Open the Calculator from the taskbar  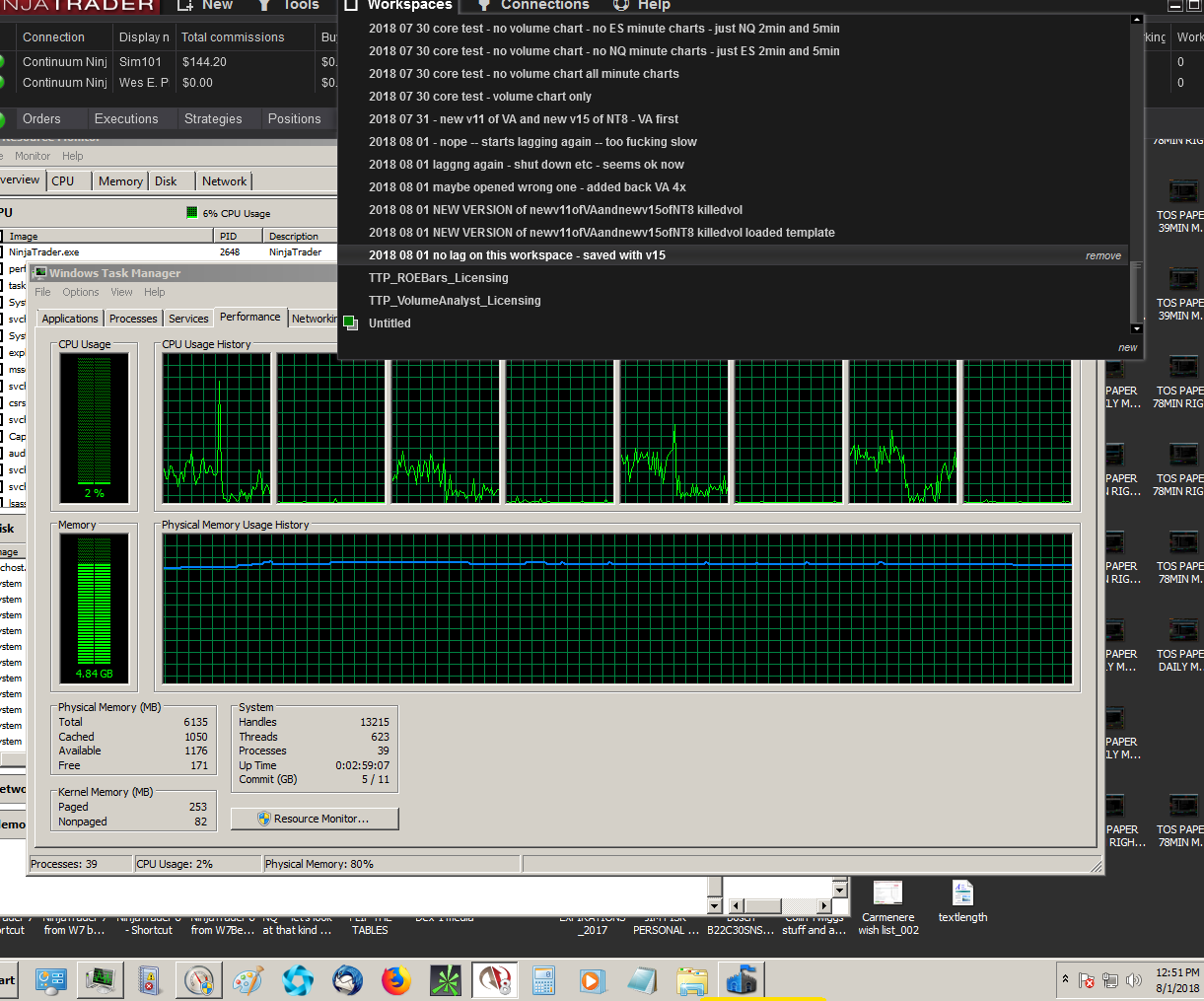click(543, 980)
